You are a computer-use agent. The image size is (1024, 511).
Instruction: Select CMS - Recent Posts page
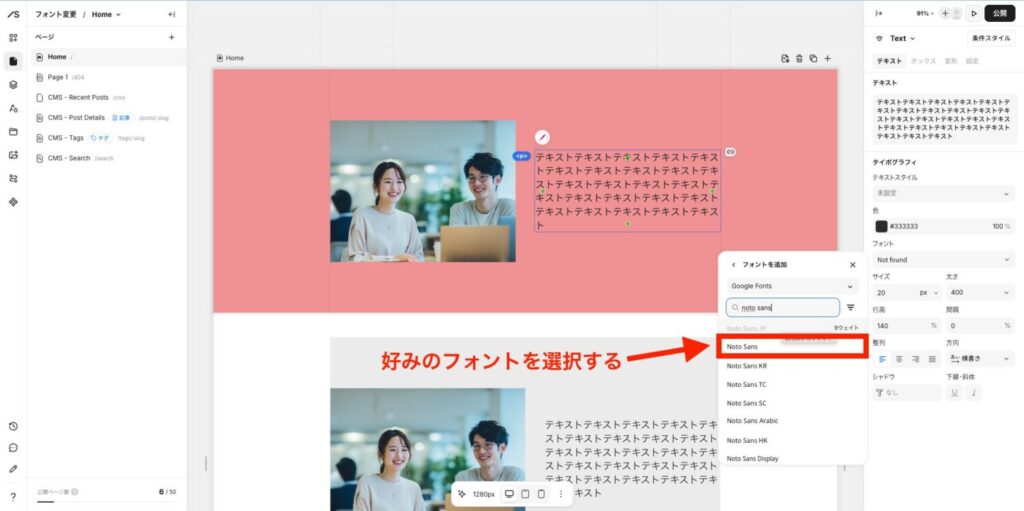78,97
